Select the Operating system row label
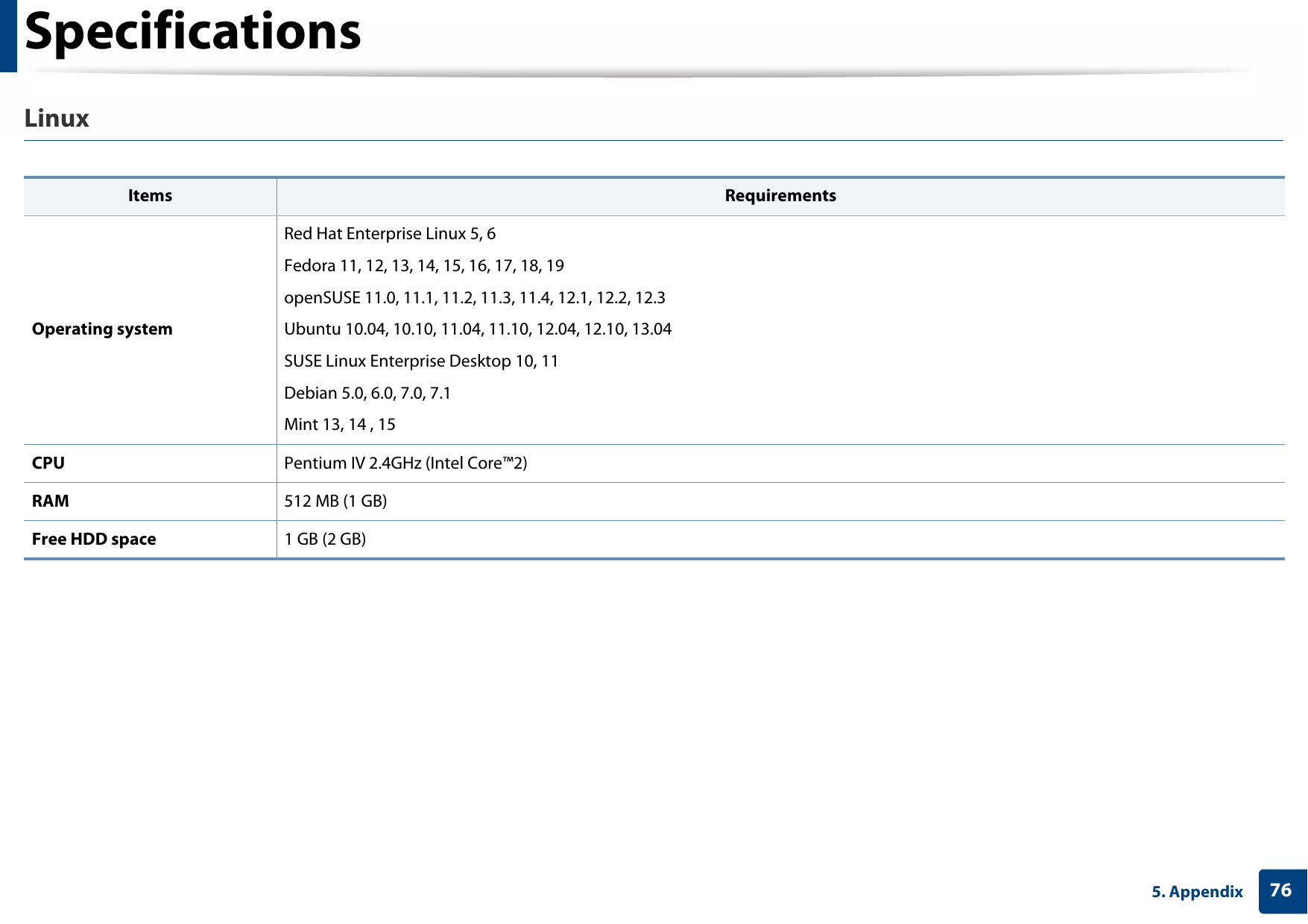 click(x=102, y=329)
